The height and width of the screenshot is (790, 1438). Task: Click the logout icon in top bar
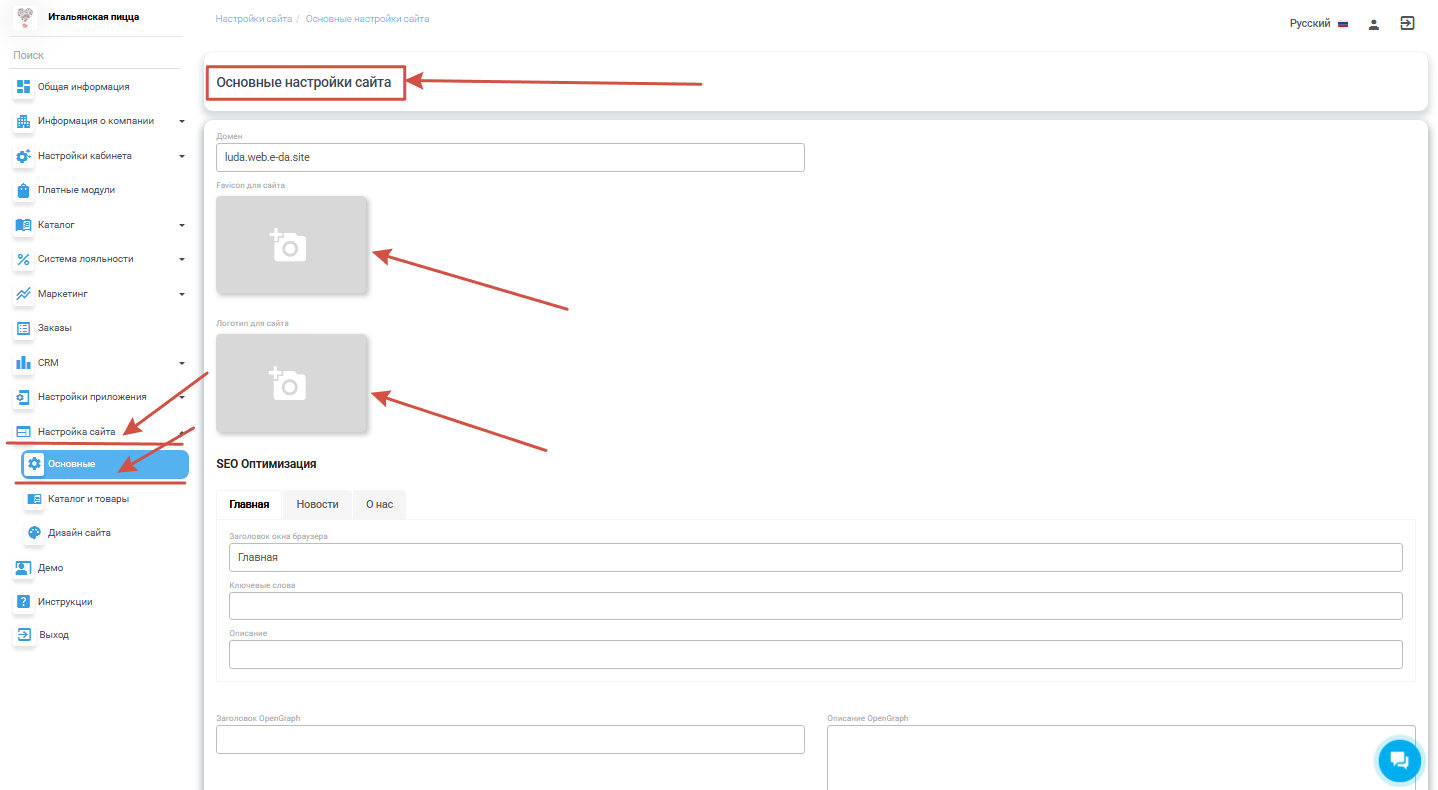pyautogui.click(x=1407, y=23)
